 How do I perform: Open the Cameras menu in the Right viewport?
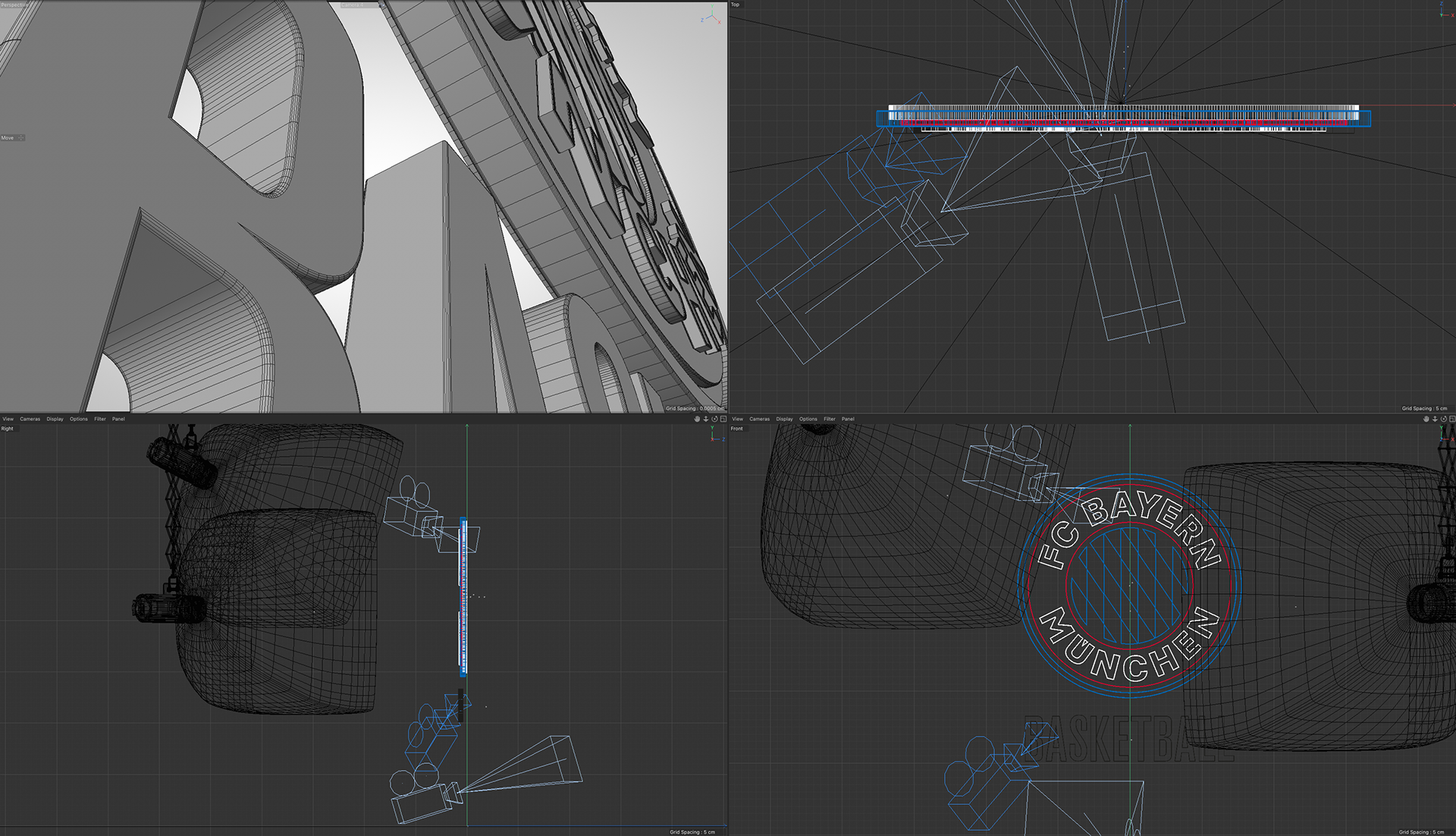point(30,419)
